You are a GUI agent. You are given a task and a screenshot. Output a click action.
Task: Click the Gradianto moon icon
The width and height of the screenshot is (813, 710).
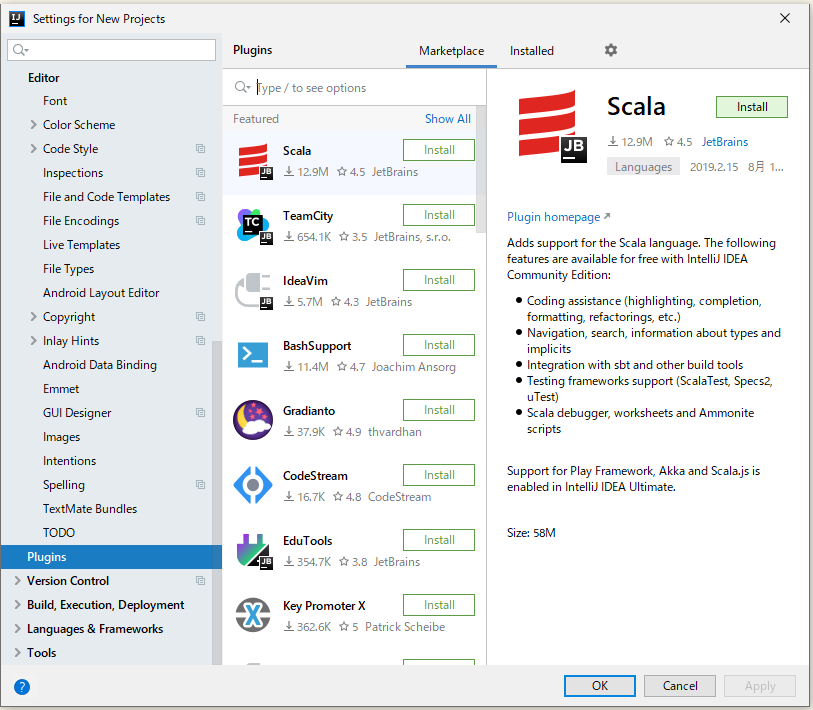[x=253, y=420]
